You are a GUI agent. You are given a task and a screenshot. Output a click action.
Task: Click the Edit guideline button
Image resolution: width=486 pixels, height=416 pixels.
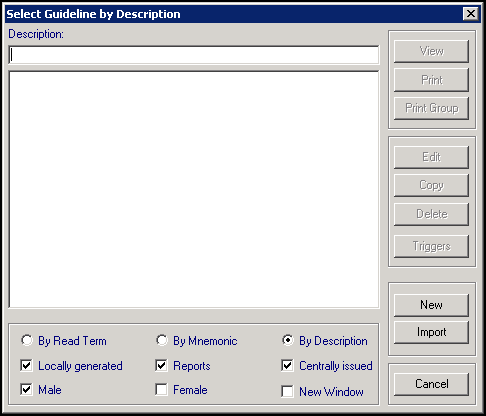(431, 157)
